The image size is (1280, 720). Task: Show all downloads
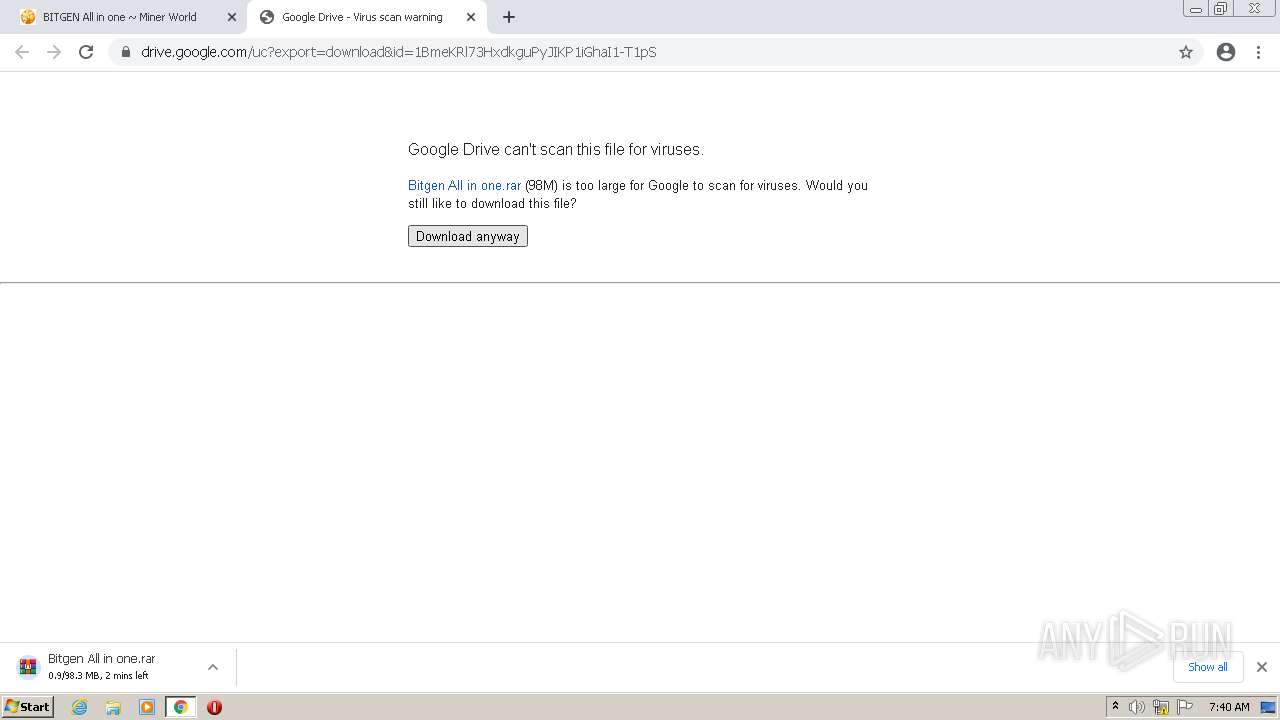point(1207,667)
